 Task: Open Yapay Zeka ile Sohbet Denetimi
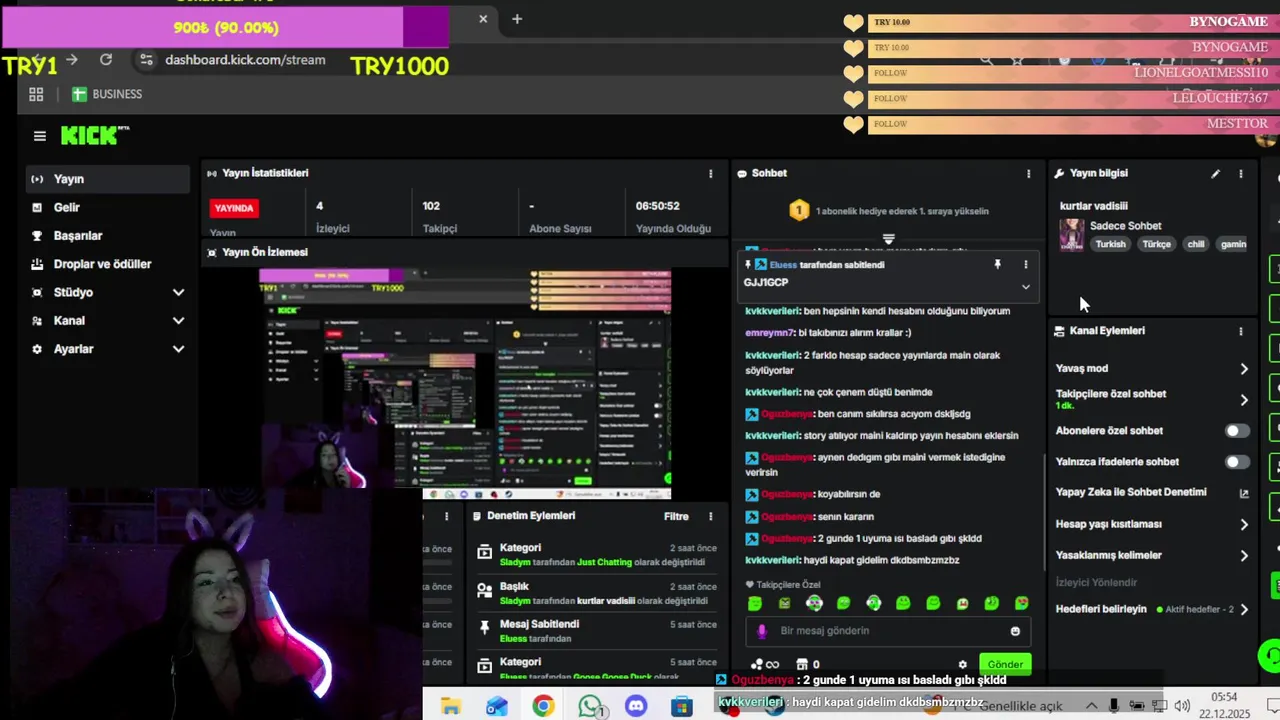(1131, 493)
